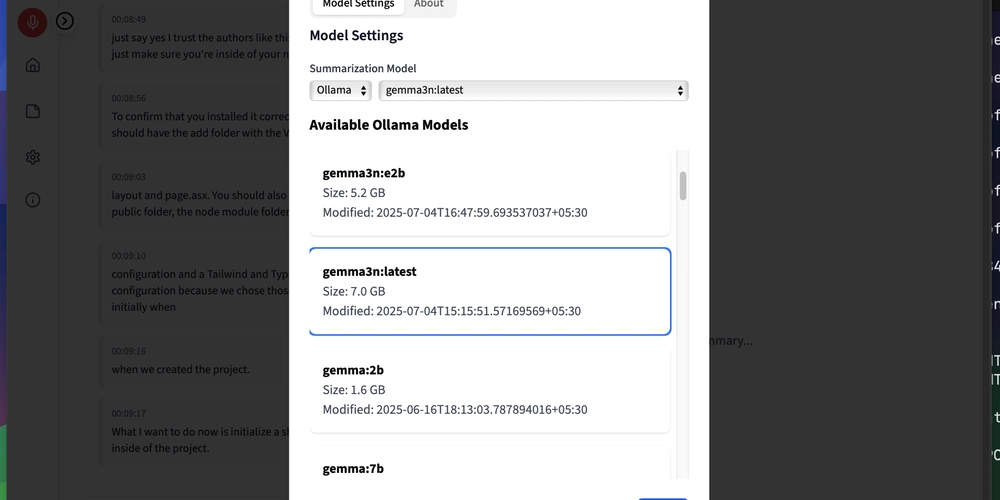
Task: Open the document notes icon in sidebar
Action: pyautogui.click(x=33, y=112)
